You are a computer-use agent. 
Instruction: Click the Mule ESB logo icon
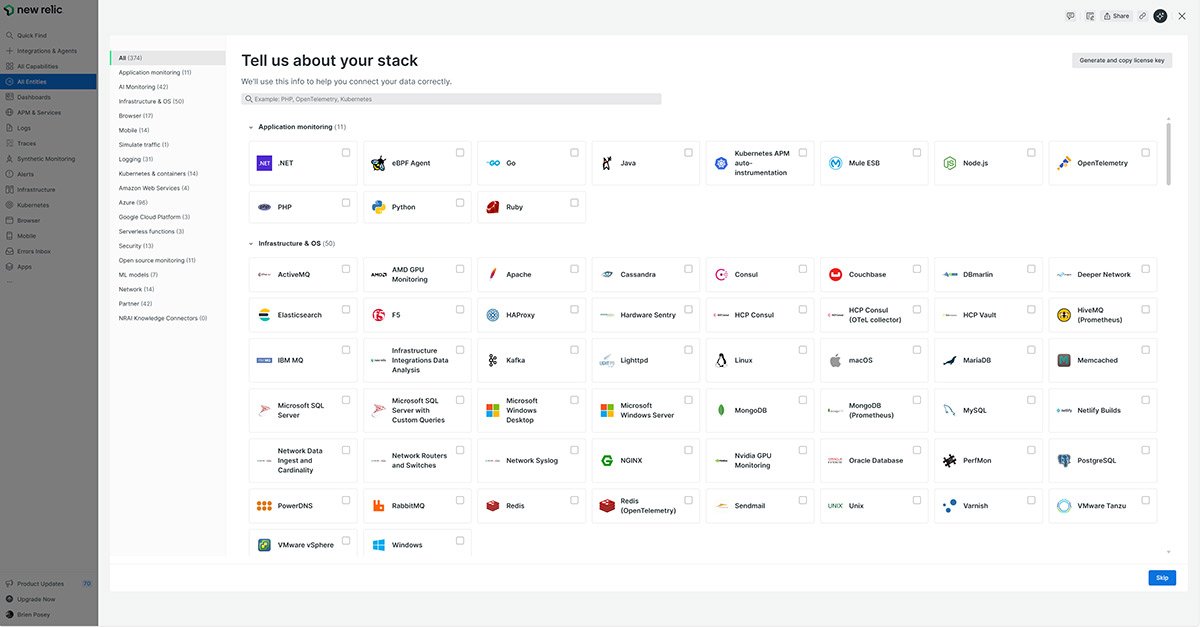pyautogui.click(x=836, y=163)
